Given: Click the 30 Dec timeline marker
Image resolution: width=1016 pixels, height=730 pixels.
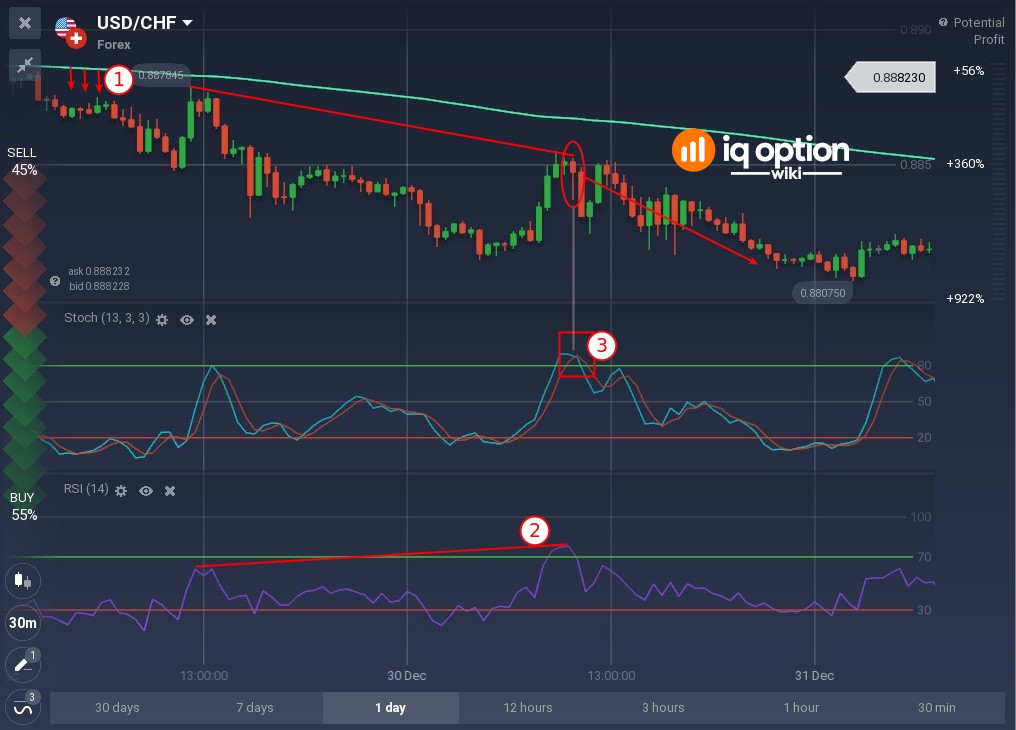Looking at the screenshot, I should [x=407, y=676].
